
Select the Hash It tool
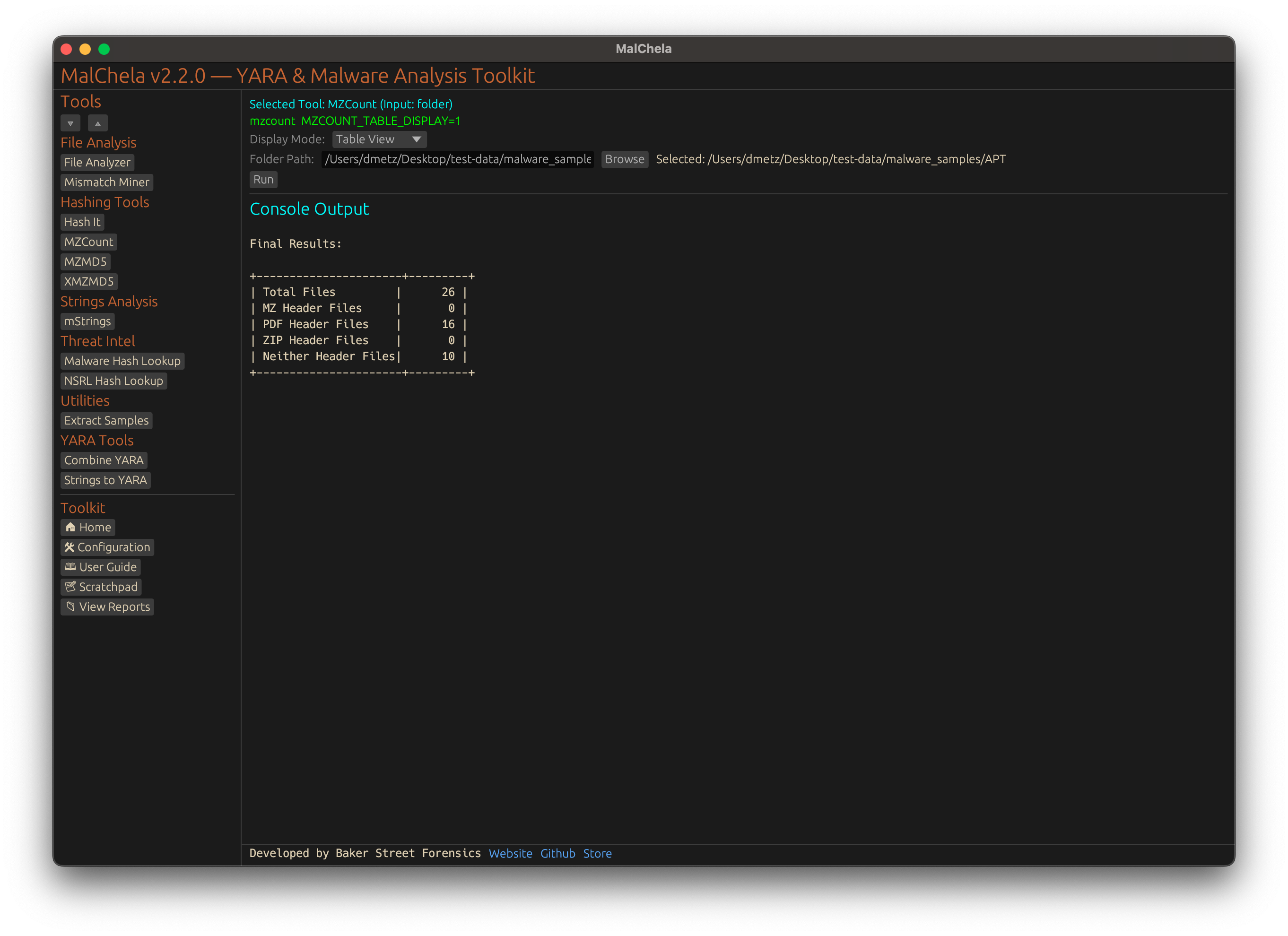(82, 222)
